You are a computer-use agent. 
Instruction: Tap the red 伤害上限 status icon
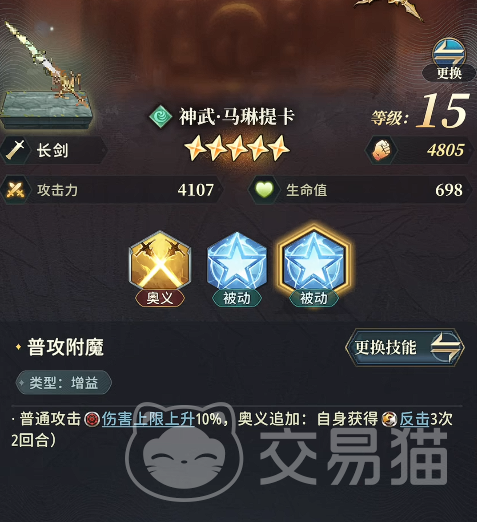point(92,419)
